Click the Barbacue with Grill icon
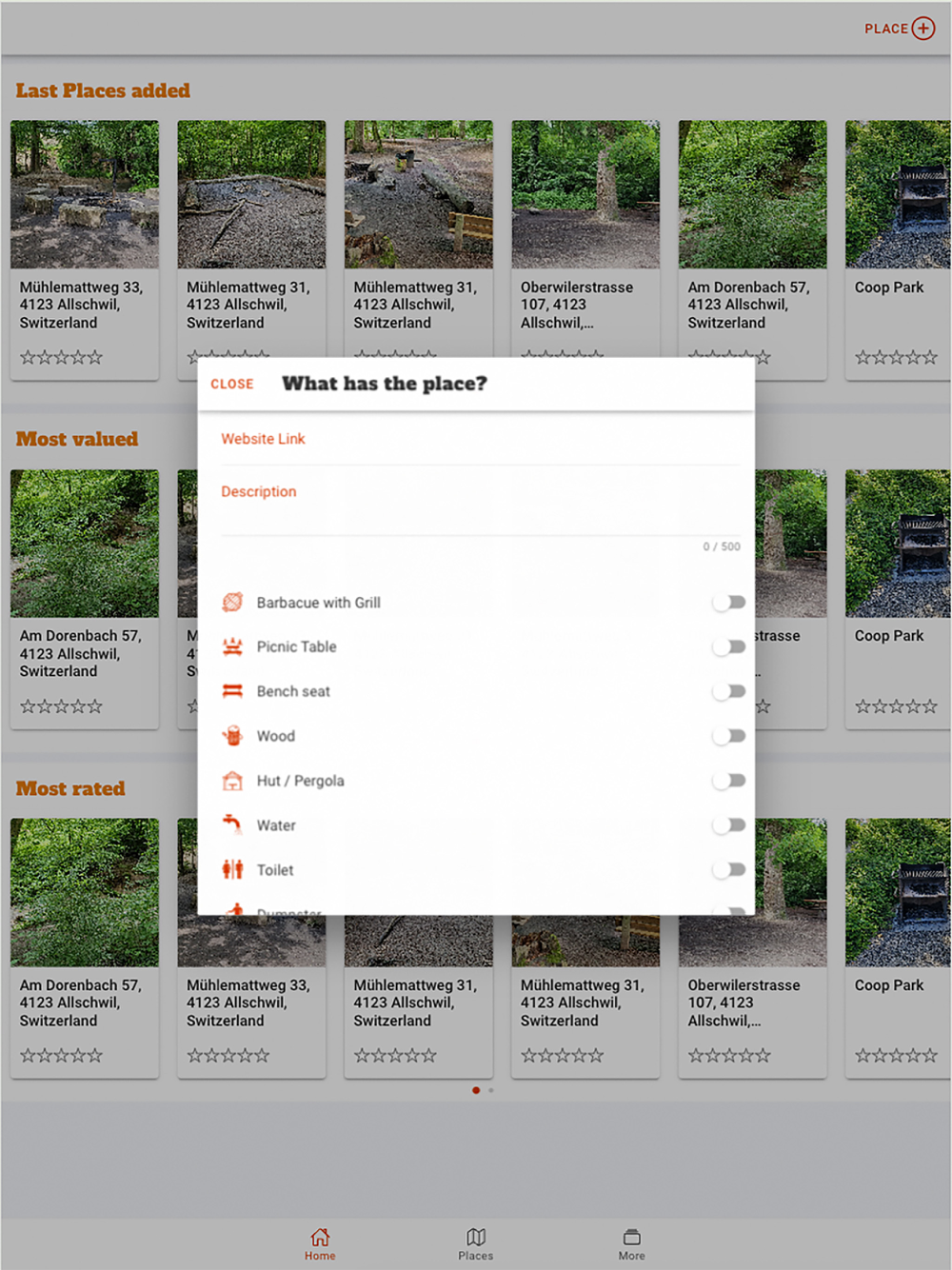Screen dimensions: 952x1270 pos(232,602)
